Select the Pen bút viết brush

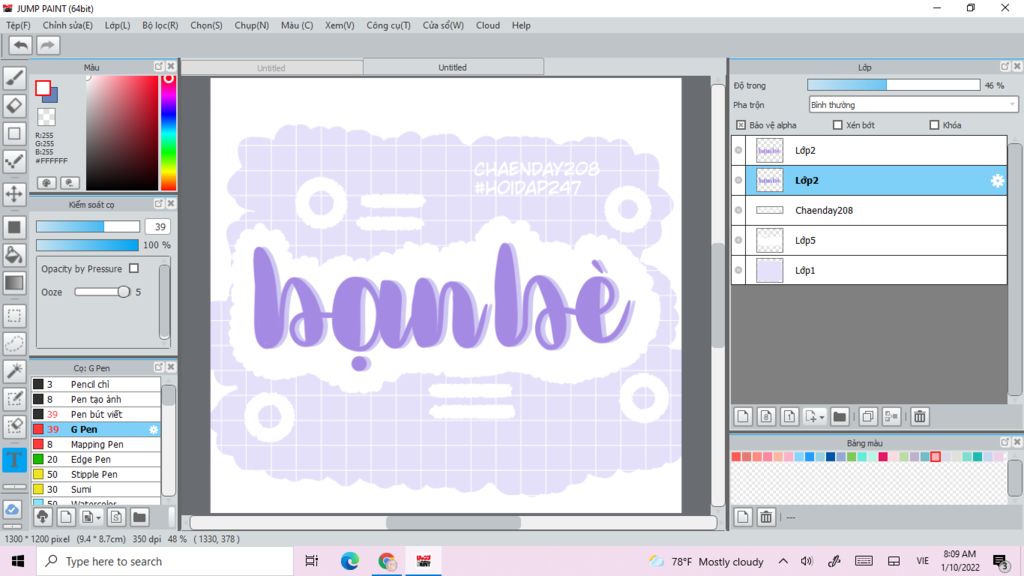point(96,414)
